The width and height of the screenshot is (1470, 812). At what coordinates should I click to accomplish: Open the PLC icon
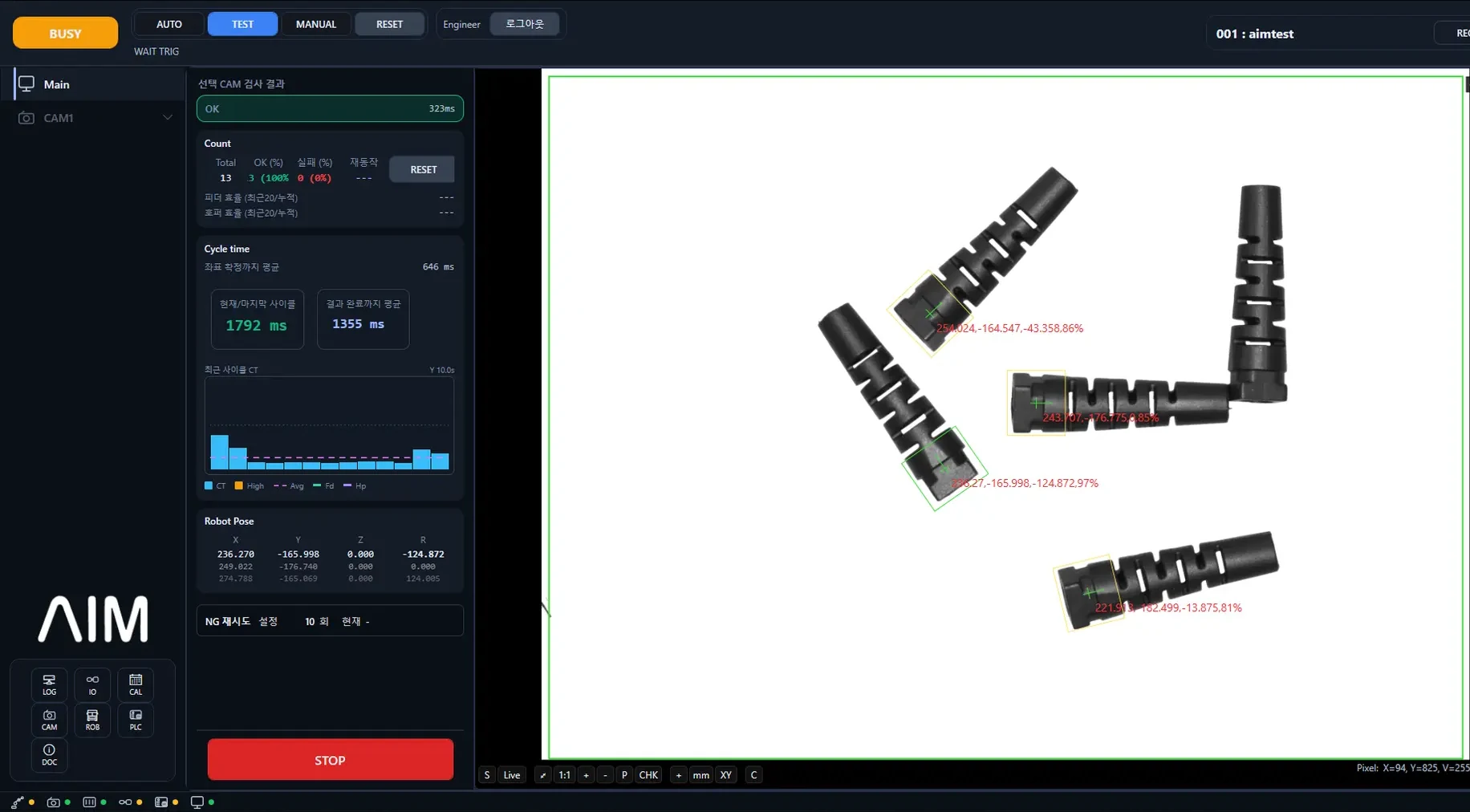[x=136, y=720]
